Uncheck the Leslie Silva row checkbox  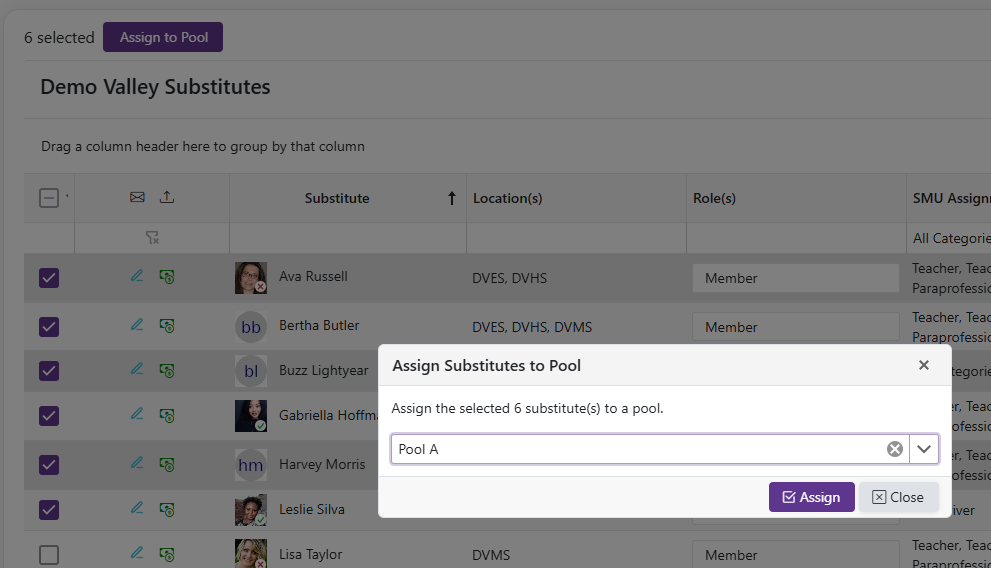click(x=49, y=510)
